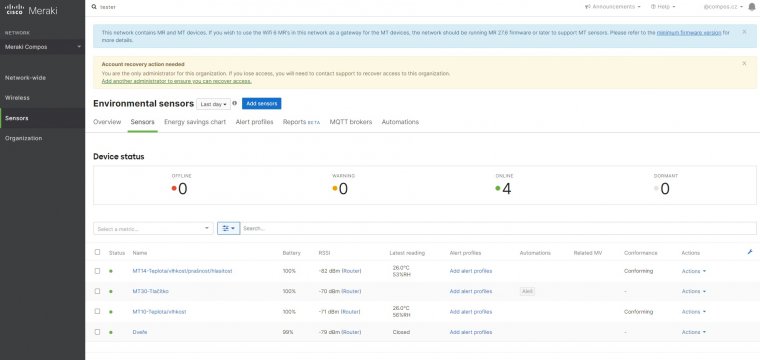Open Actions dropdown for Dveře

694,332
